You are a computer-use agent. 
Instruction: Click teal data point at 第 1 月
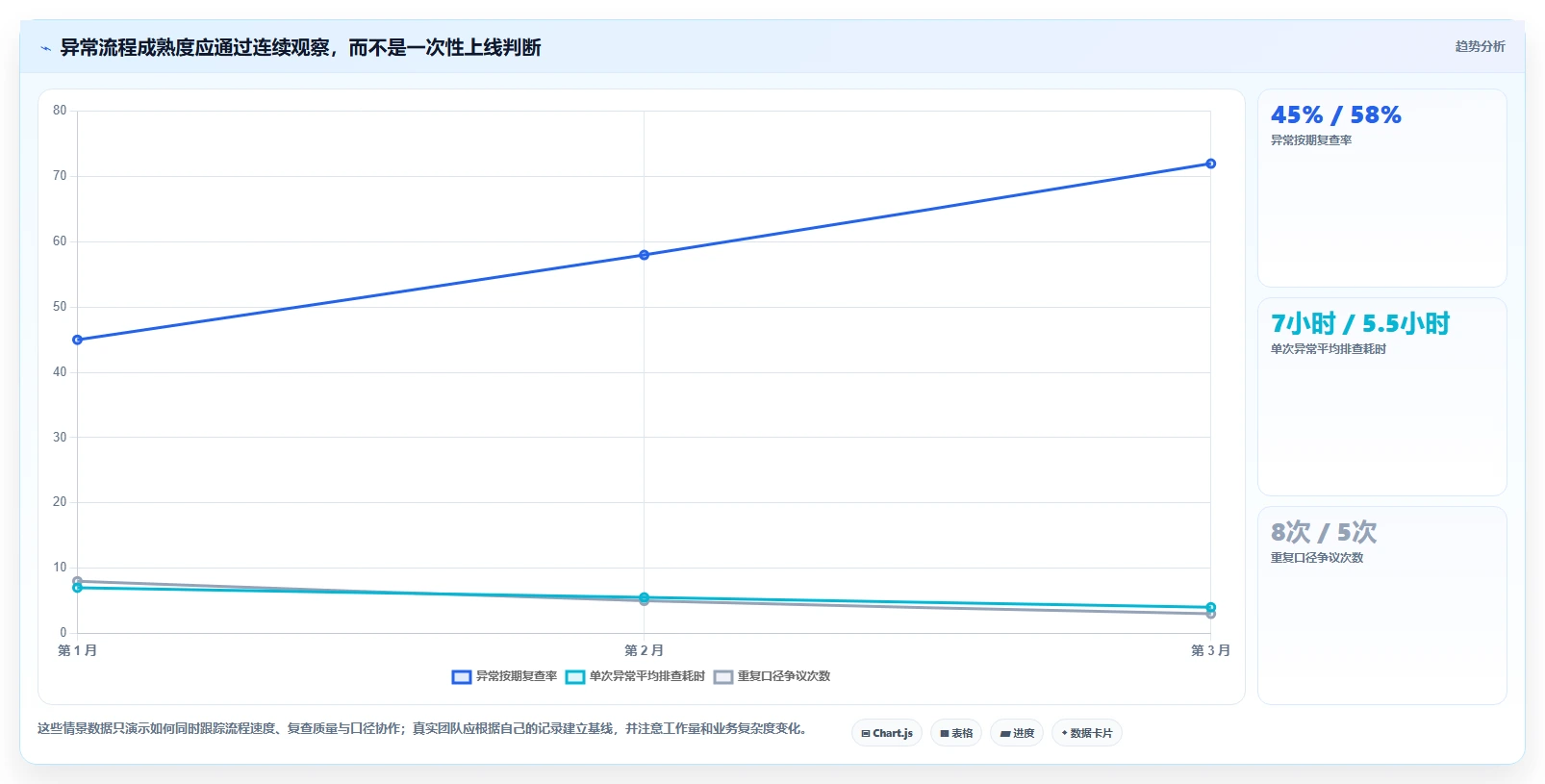click(x=77, y=588)
